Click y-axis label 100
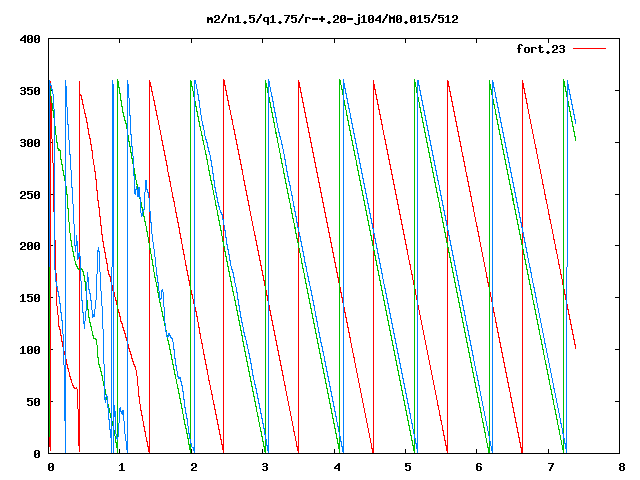640x480 pixels. (x=30, y=350)
